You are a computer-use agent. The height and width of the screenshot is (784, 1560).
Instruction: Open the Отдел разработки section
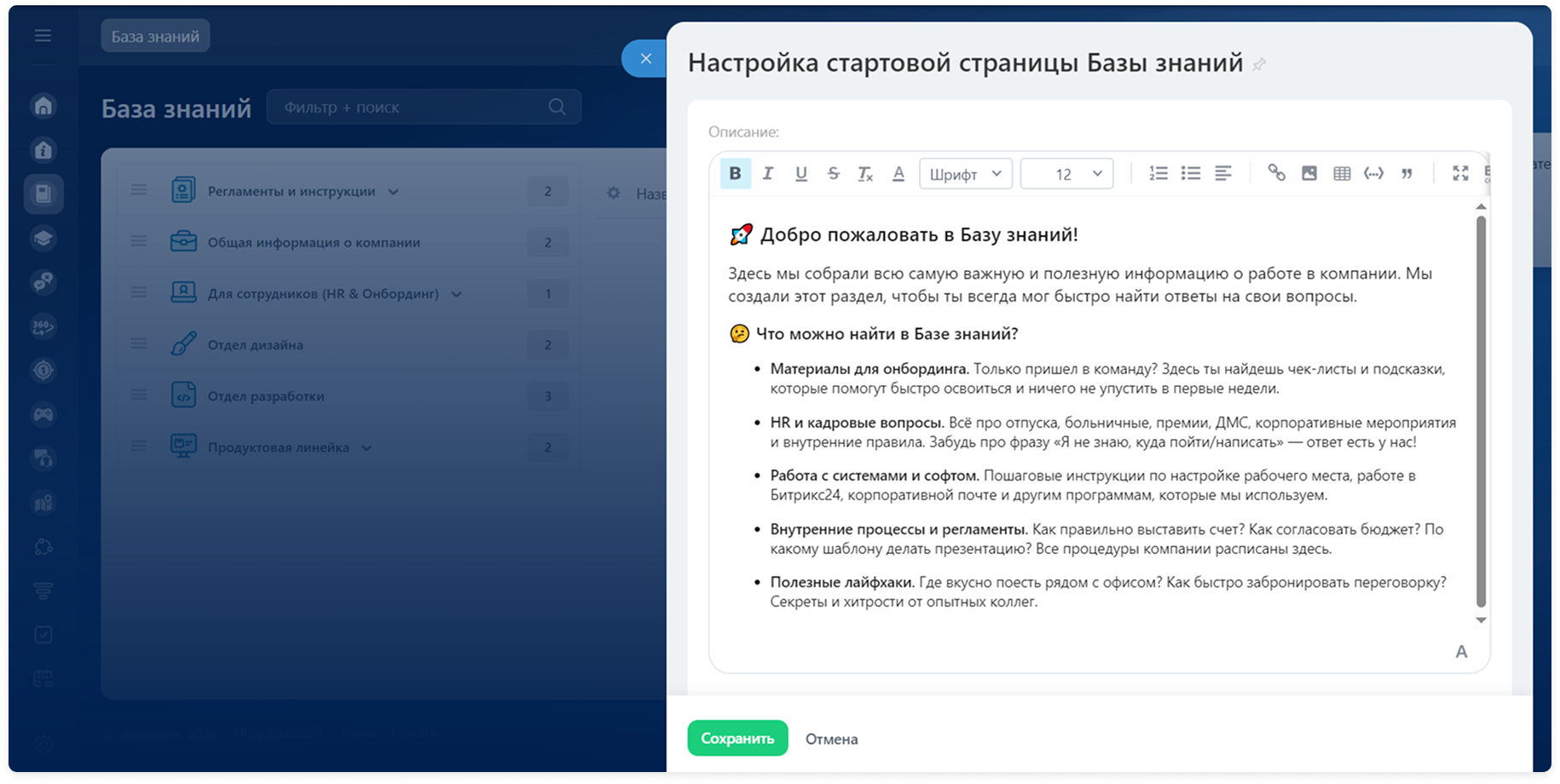[x=266, y=396]
